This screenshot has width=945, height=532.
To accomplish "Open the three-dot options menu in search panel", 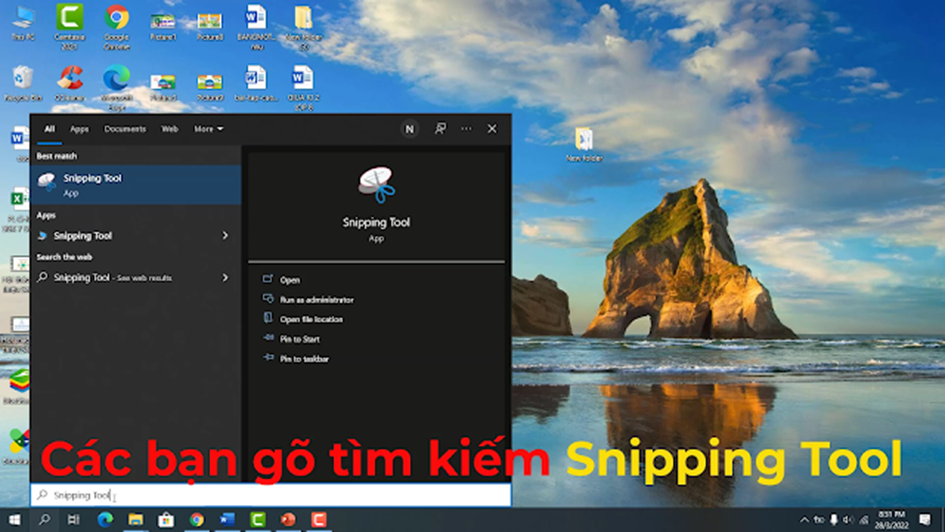I will tap(466, 128).
